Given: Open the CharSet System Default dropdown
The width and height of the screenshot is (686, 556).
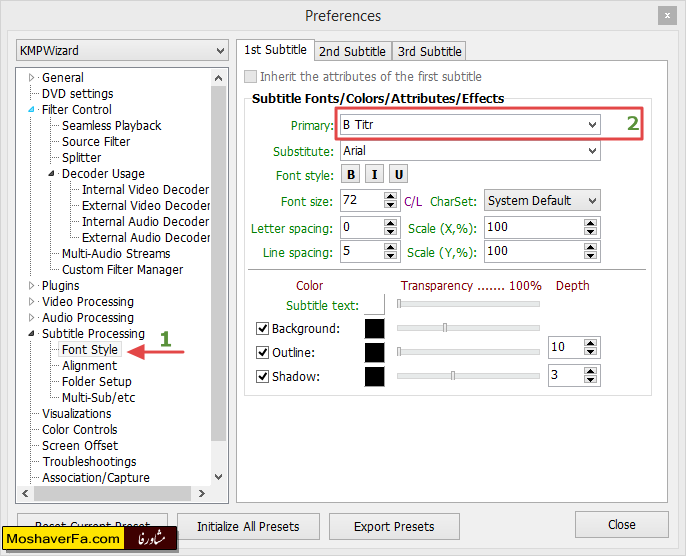Looking at the screenshot, I should [x=592, y=201].
